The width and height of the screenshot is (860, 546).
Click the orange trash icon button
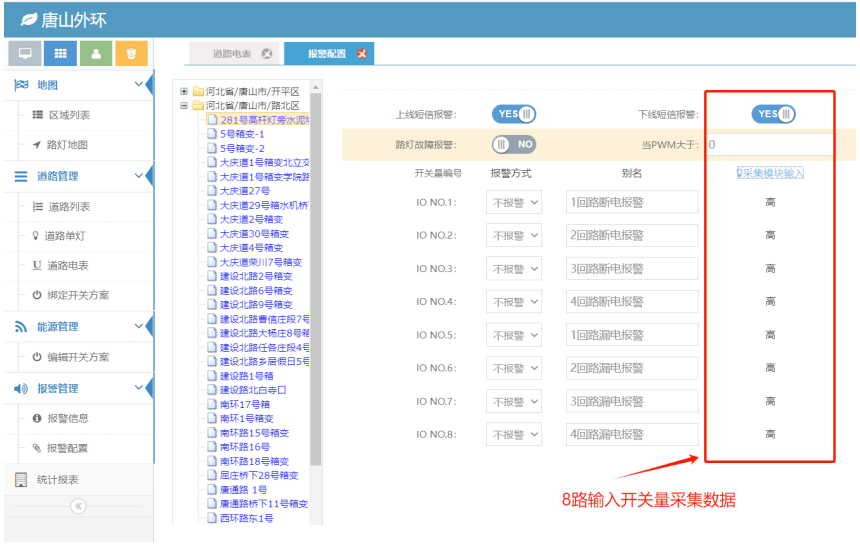(x=131, y=53)
